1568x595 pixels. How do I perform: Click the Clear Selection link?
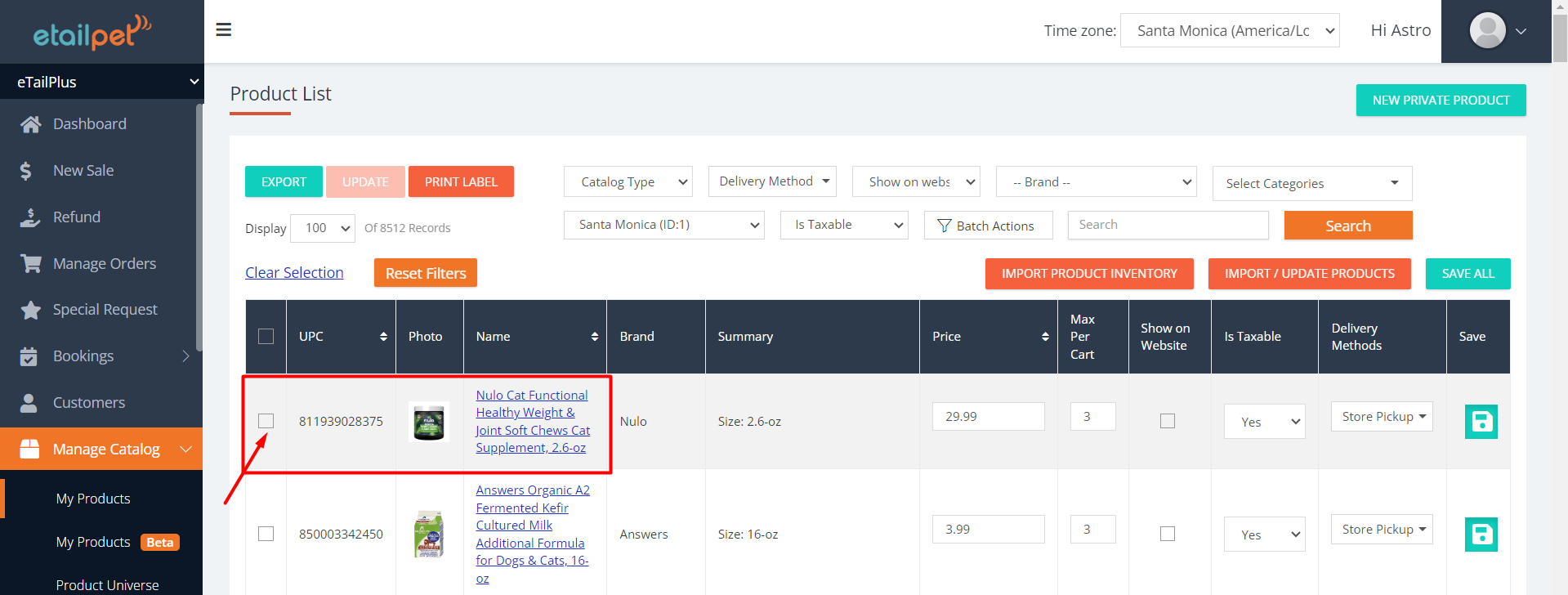coord(294,273)
